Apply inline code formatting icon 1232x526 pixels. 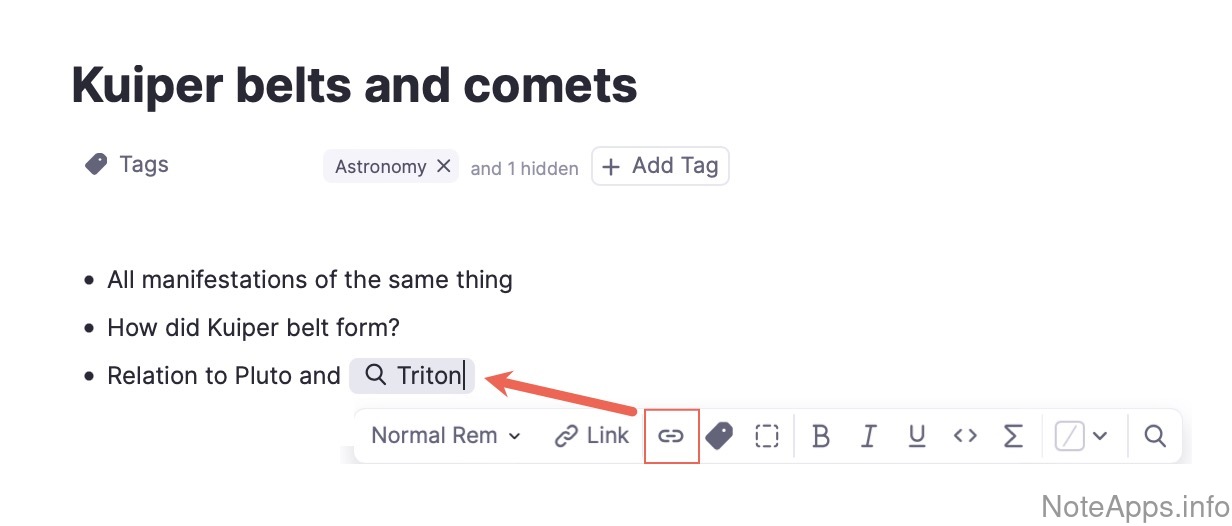click(x=965, y=436)
